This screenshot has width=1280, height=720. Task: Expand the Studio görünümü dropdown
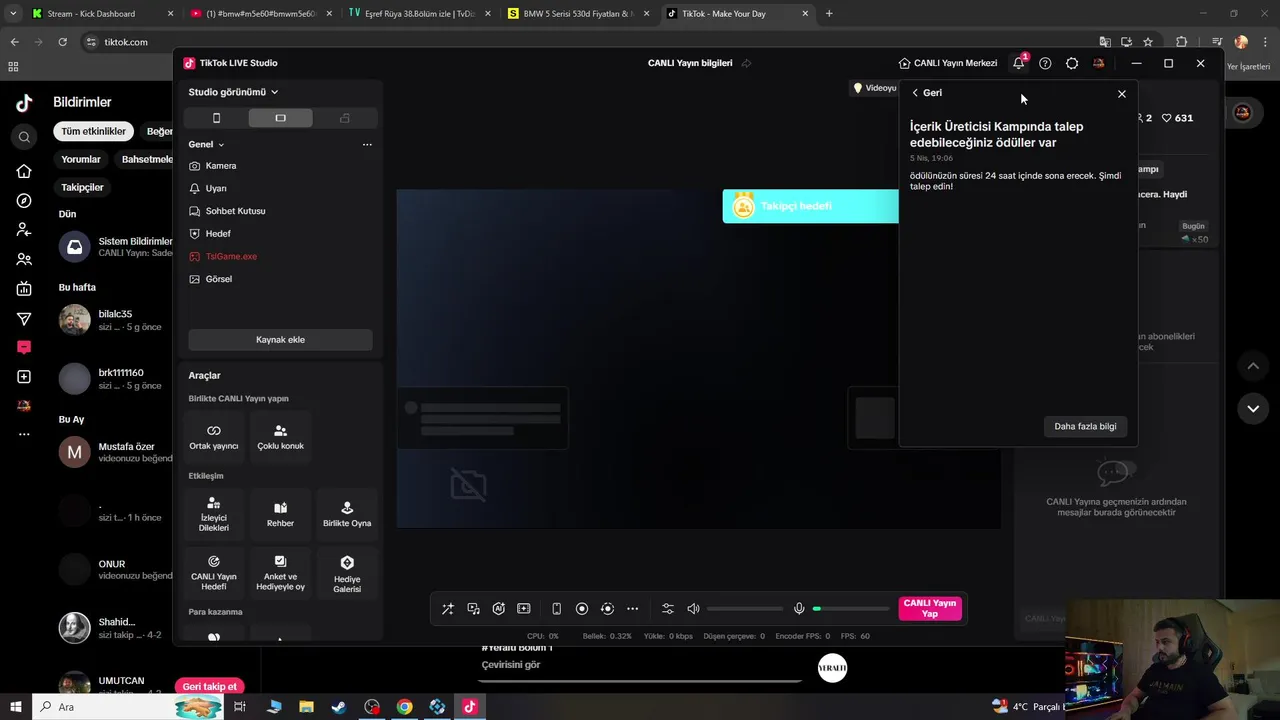233,92
